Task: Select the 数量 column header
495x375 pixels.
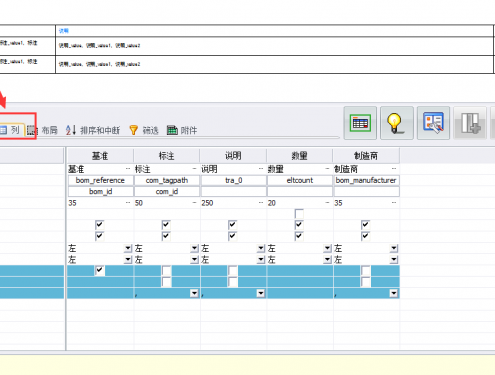Action: [x=299, y=156]
